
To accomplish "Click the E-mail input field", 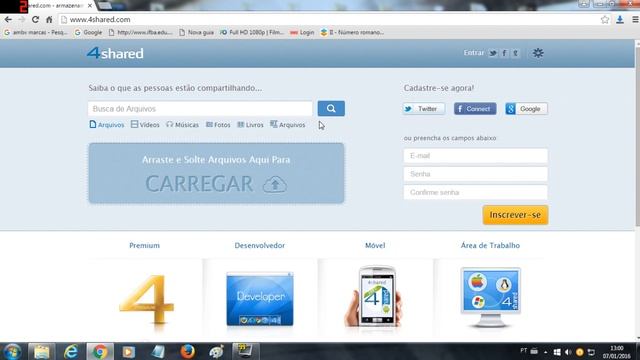I will point(476,156).
